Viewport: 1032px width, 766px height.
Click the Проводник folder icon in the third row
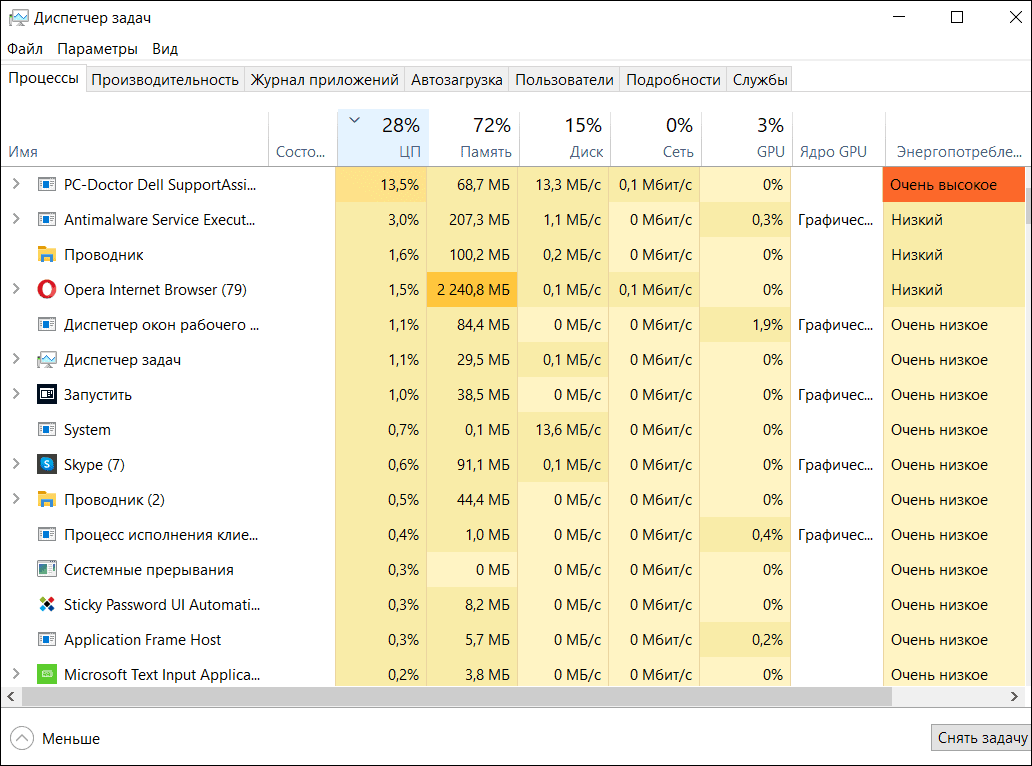(47, 255)
